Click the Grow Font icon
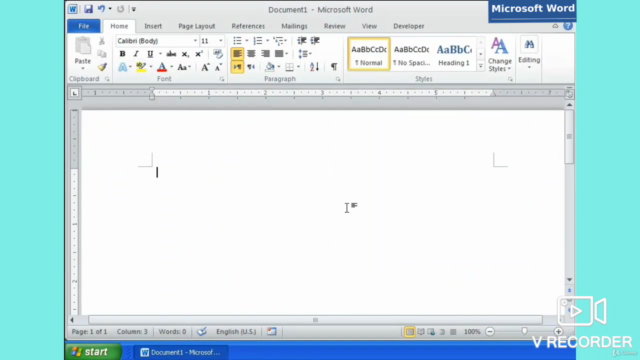 pyautogui.click(x=205, y=67)
